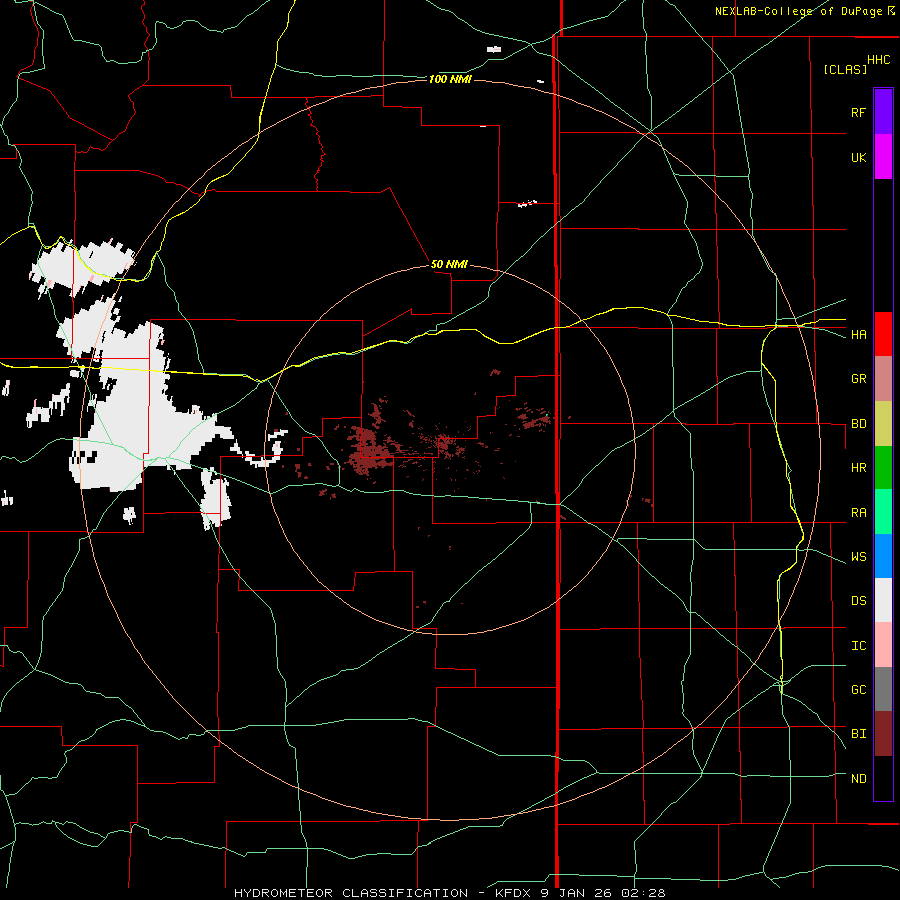
Task: Click the RA light green legend swatch
Action: pyautogui.click(x=883, y=512)
